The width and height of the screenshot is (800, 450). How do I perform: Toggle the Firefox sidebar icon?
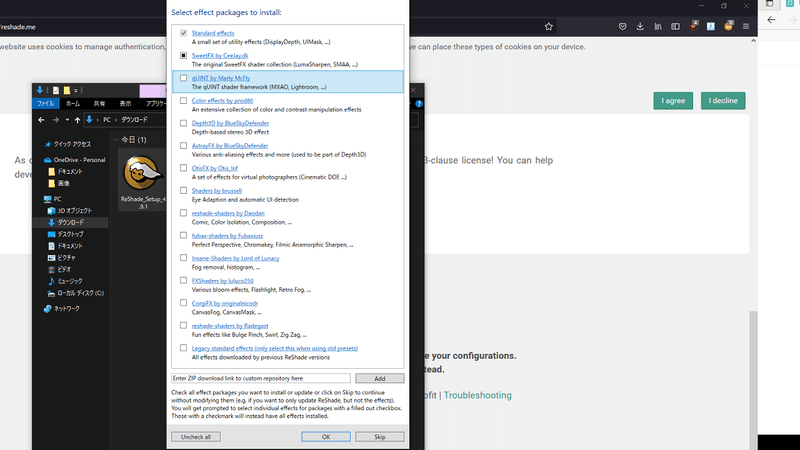675,27
